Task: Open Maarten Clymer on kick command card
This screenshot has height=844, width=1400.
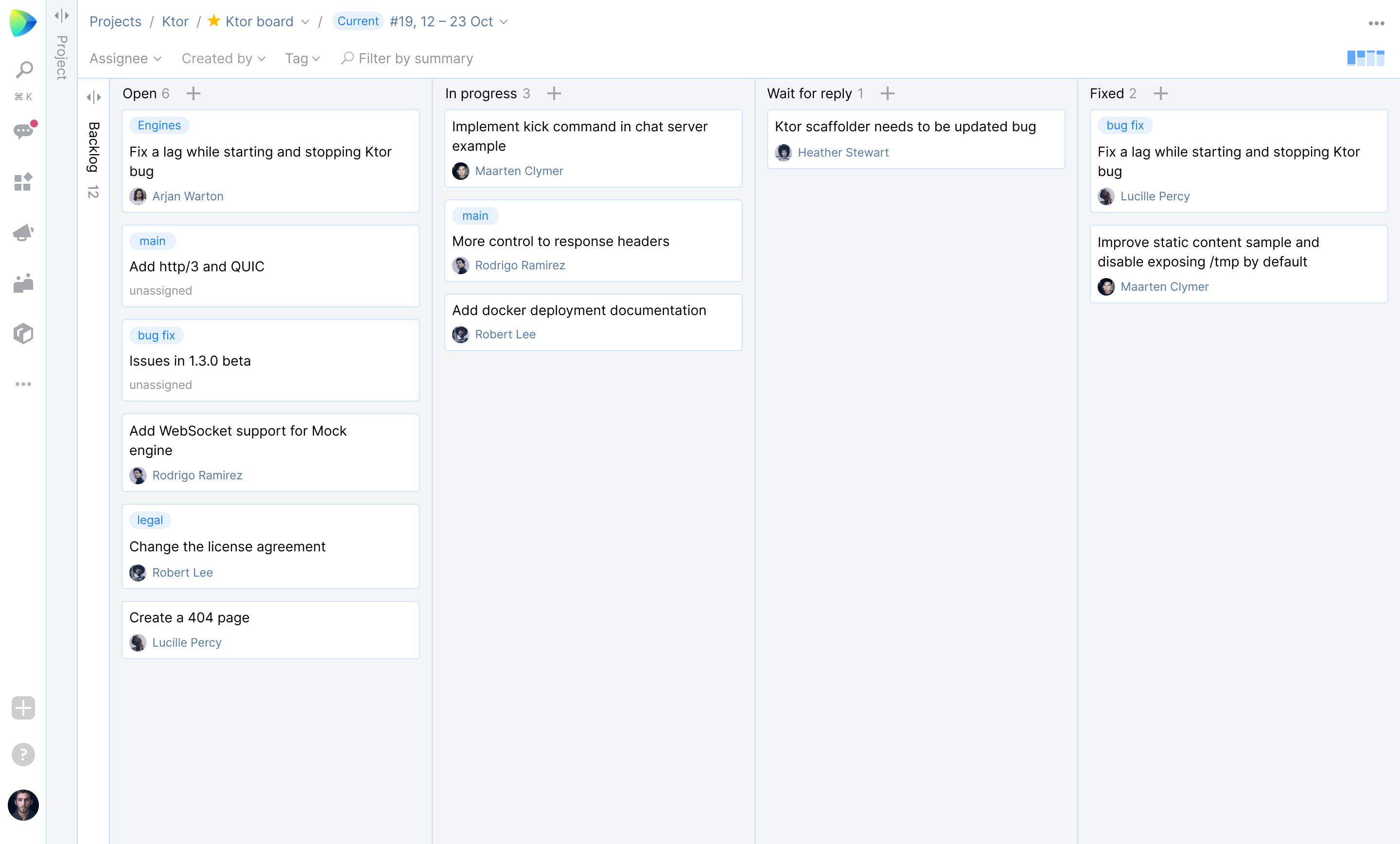Action: tap(519, 171)
